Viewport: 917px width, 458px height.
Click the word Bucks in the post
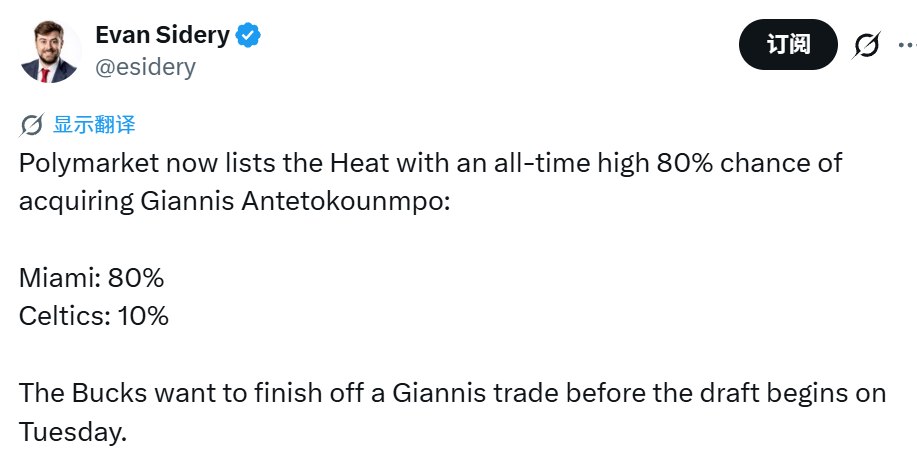109,393
